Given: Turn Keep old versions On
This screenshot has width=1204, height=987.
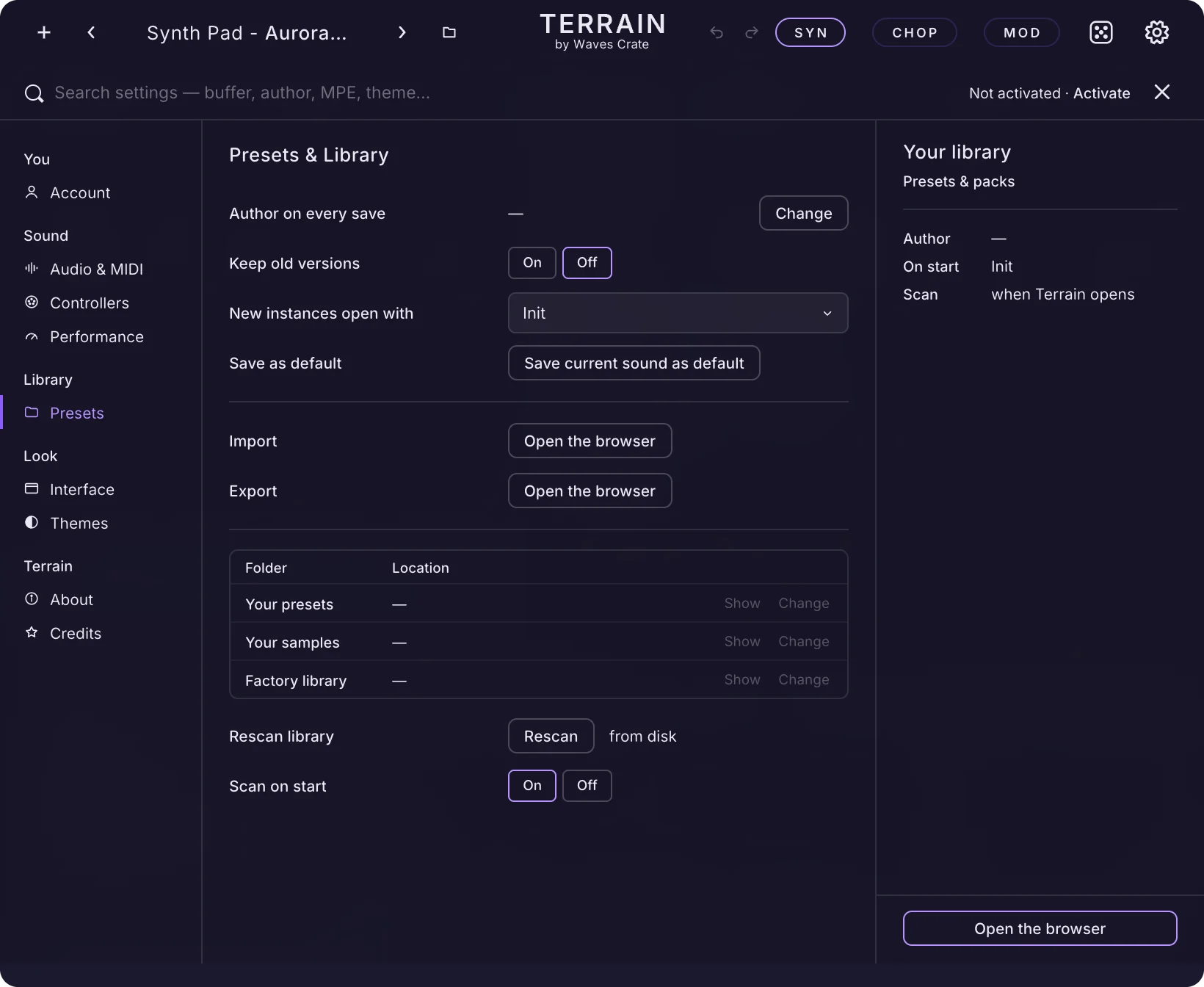Looking at the screenshot, I should (x=532, y=263).
